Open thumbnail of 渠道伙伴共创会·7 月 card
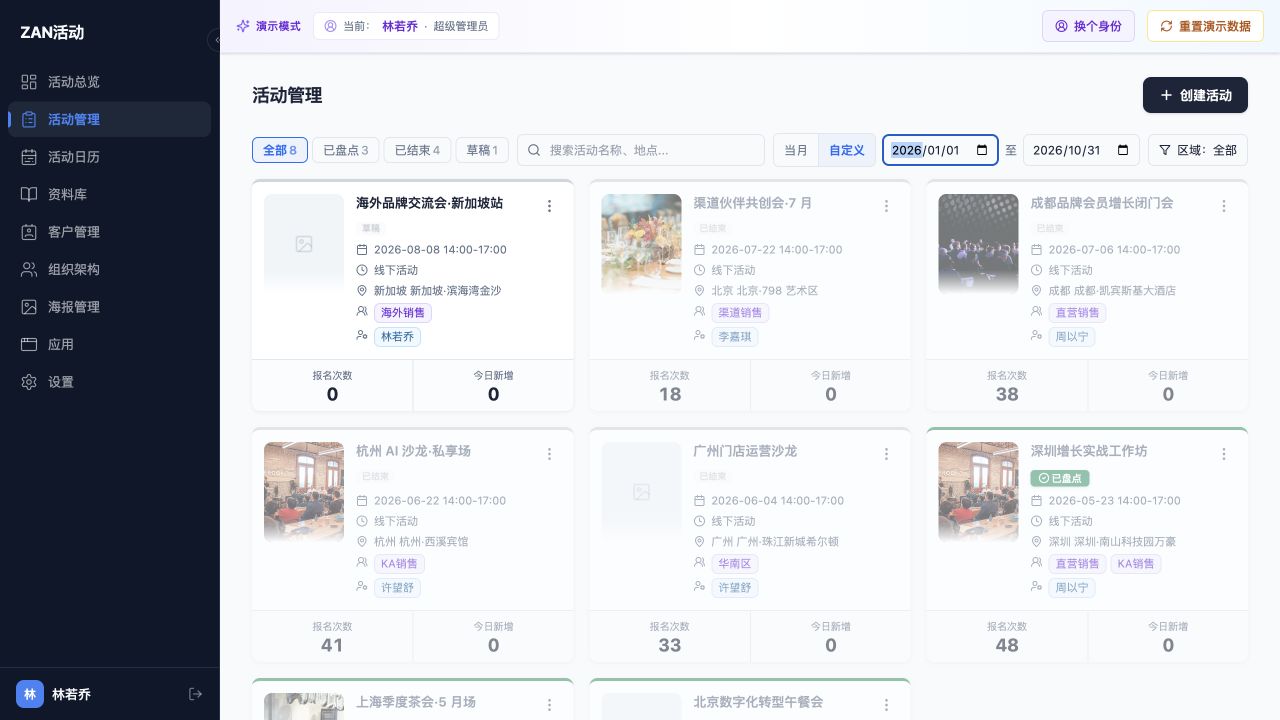Image resolution: width=1280 pixels, height=720 pixels. pos(641,244)
